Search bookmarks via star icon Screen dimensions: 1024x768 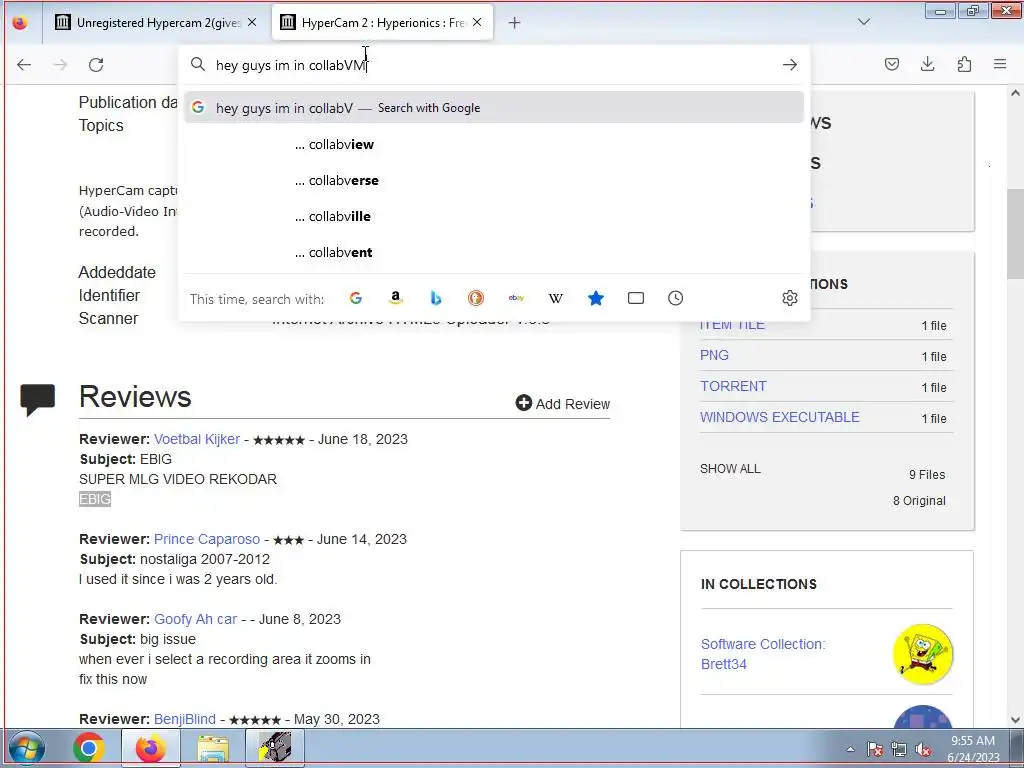click(596, 298)
